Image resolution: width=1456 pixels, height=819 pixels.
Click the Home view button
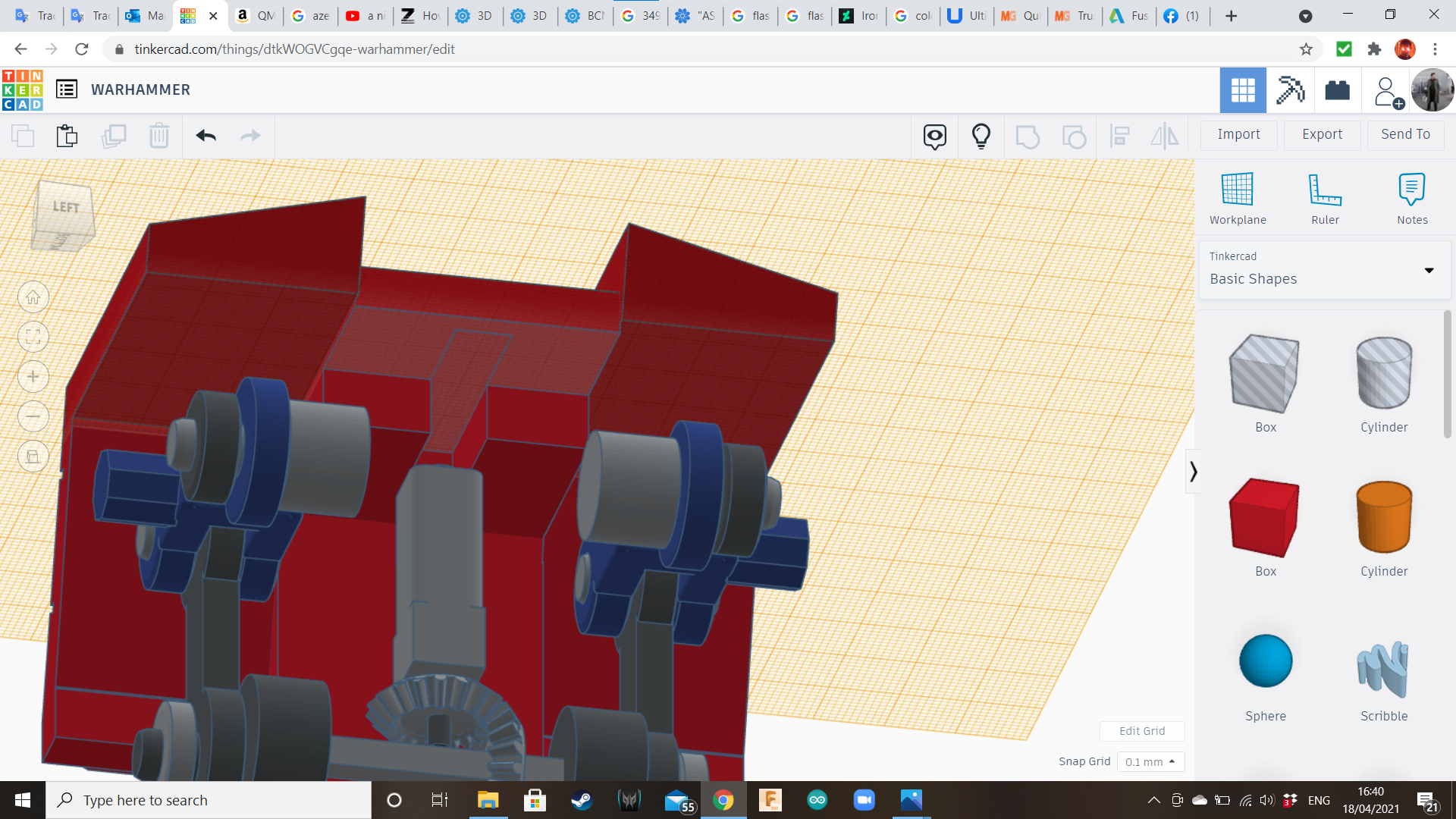[x=33, y=297]
